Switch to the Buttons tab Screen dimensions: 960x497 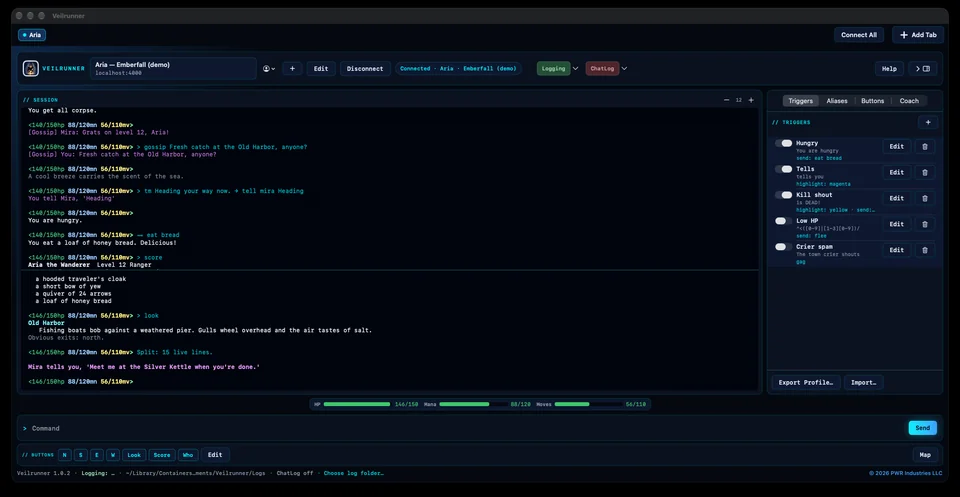[x=872, y=101]
